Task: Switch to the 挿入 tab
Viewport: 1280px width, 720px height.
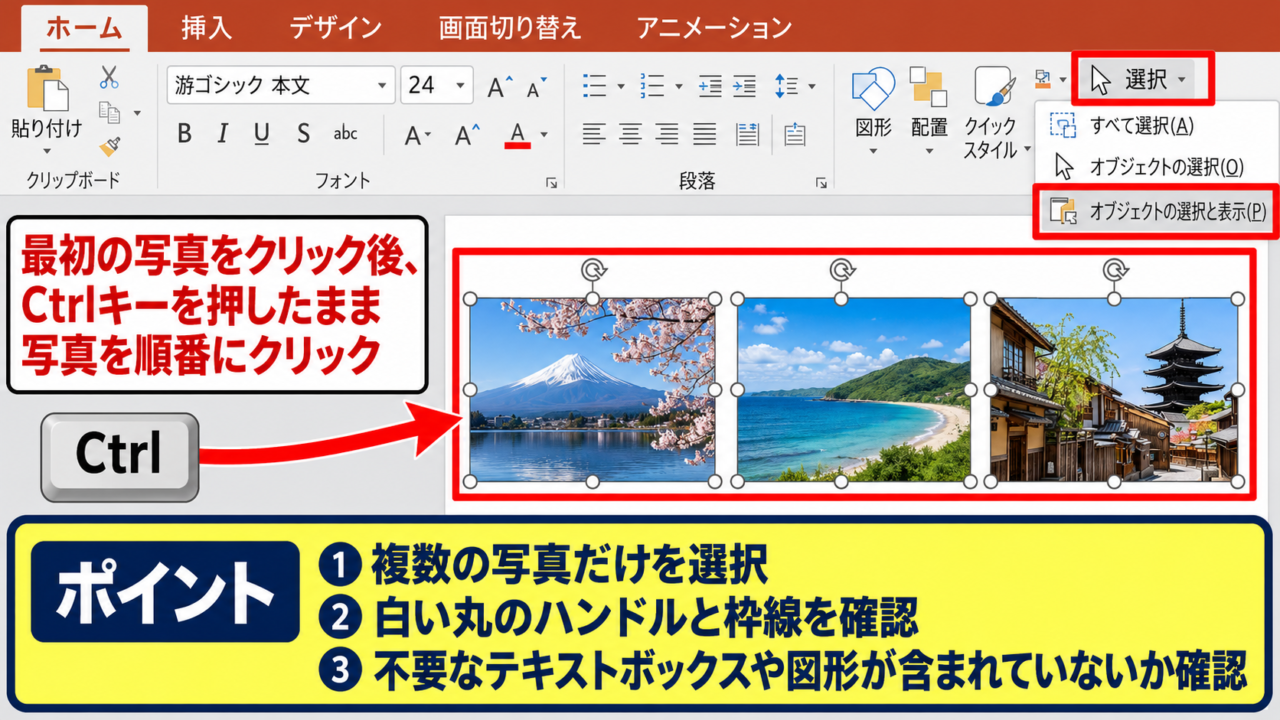Action: click(x=207, y=27)
